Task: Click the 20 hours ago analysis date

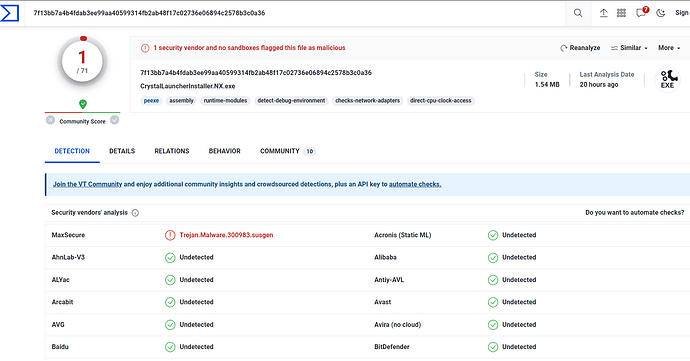Action: tap(599, 85)
